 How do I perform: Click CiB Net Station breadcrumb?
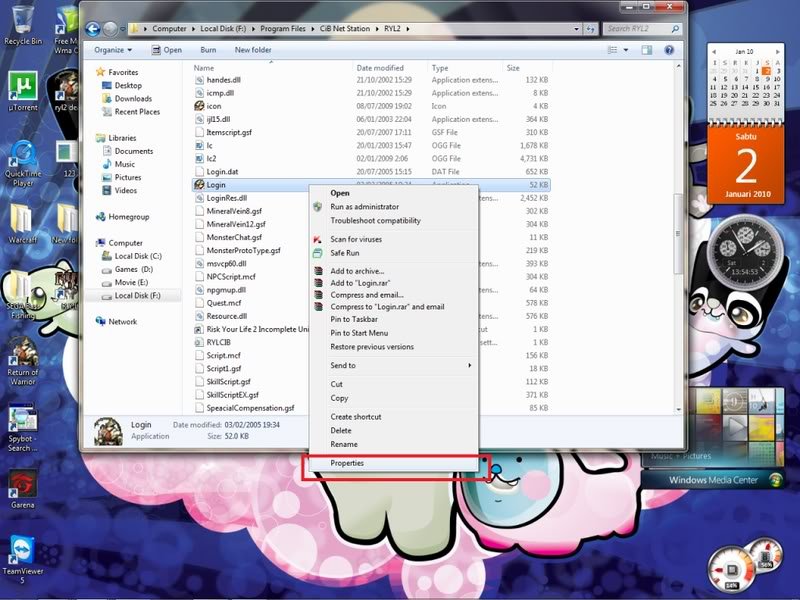point(345,29)
